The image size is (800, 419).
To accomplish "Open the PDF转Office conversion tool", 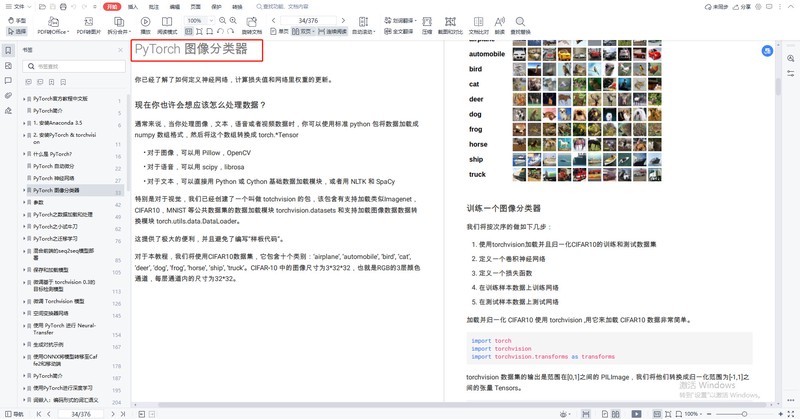I will [53, 25].
